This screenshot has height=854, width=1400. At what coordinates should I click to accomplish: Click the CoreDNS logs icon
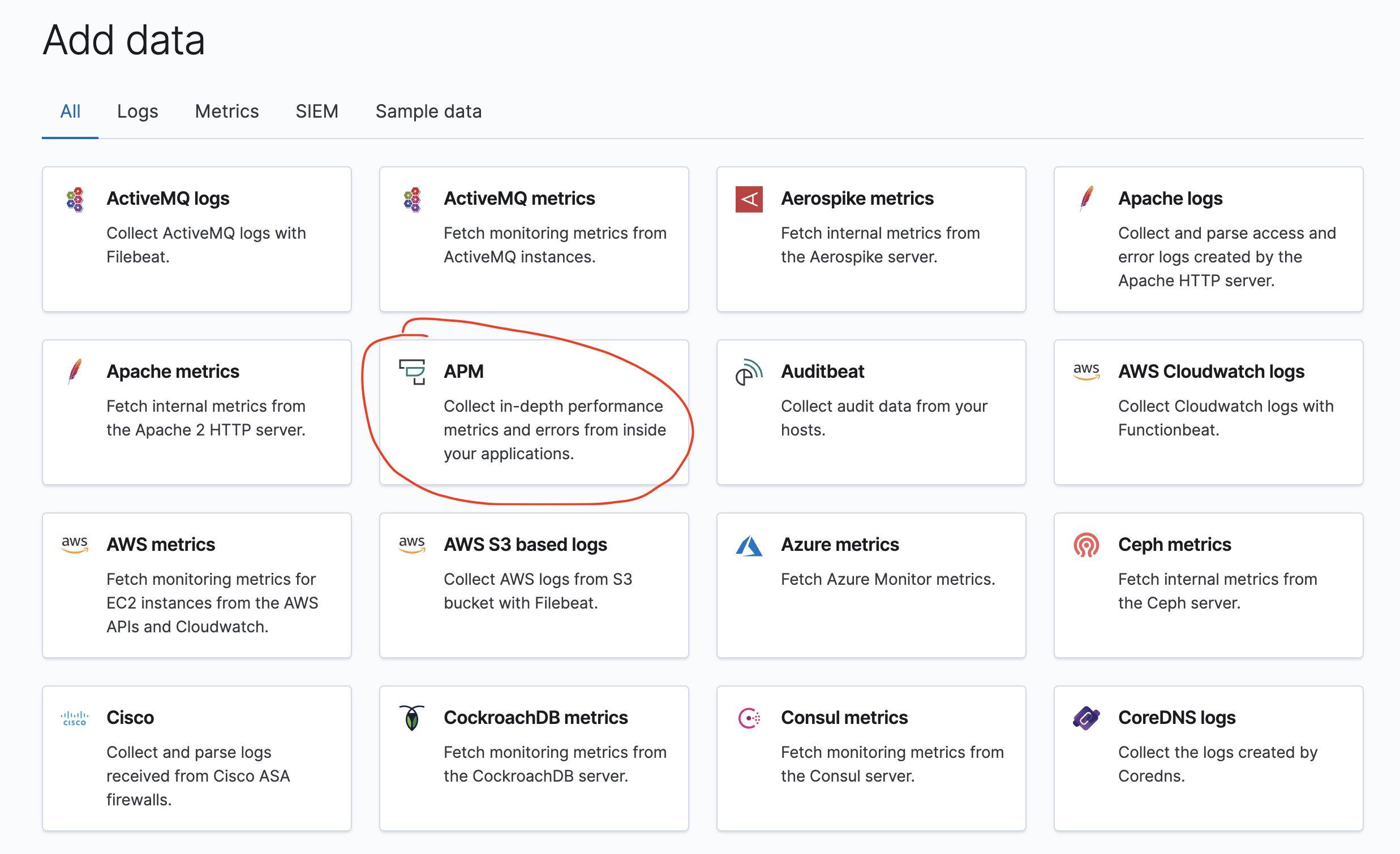click(x=1086, y=718)
